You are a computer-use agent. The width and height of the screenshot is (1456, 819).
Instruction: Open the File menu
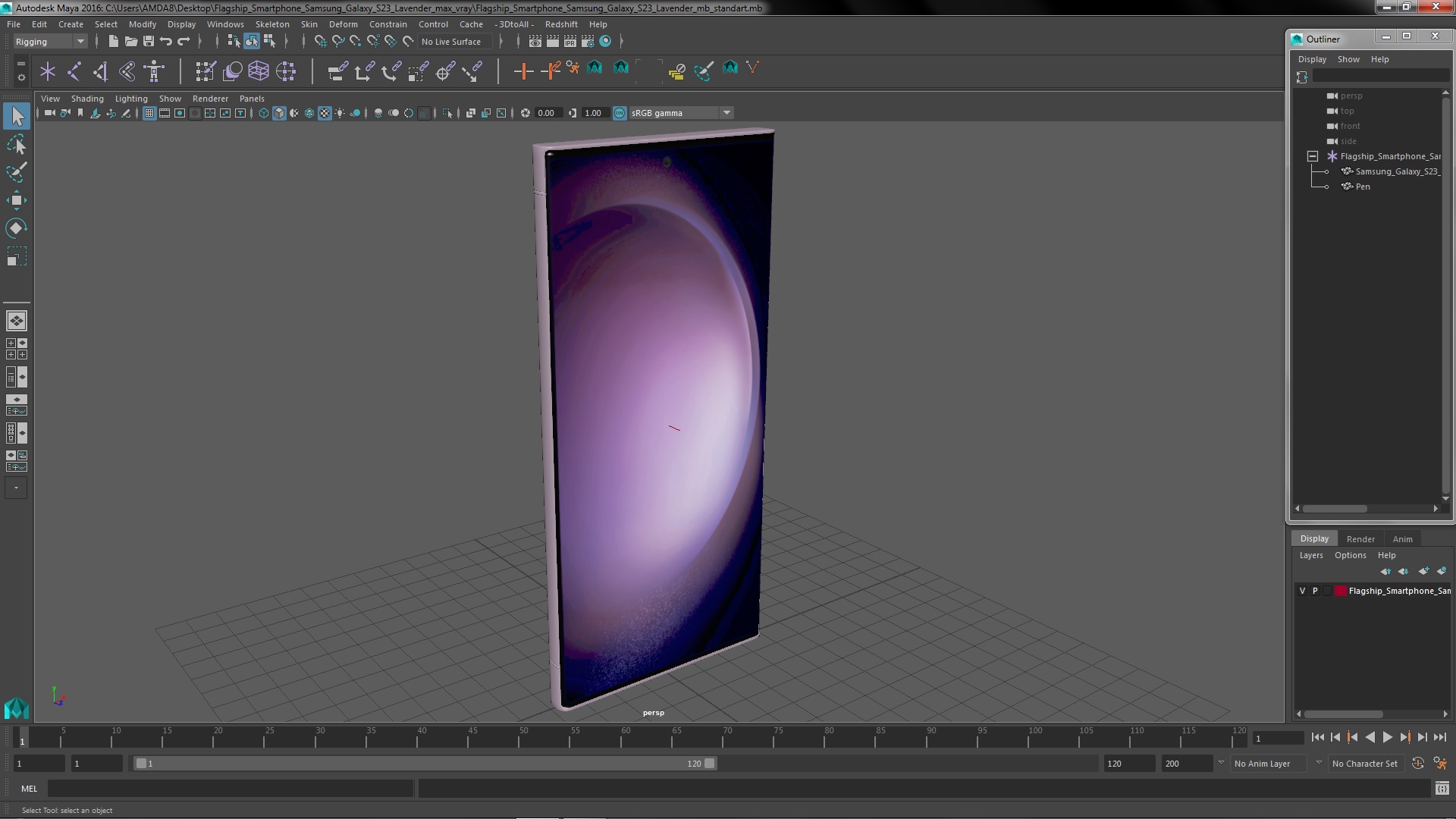point(14,24)
